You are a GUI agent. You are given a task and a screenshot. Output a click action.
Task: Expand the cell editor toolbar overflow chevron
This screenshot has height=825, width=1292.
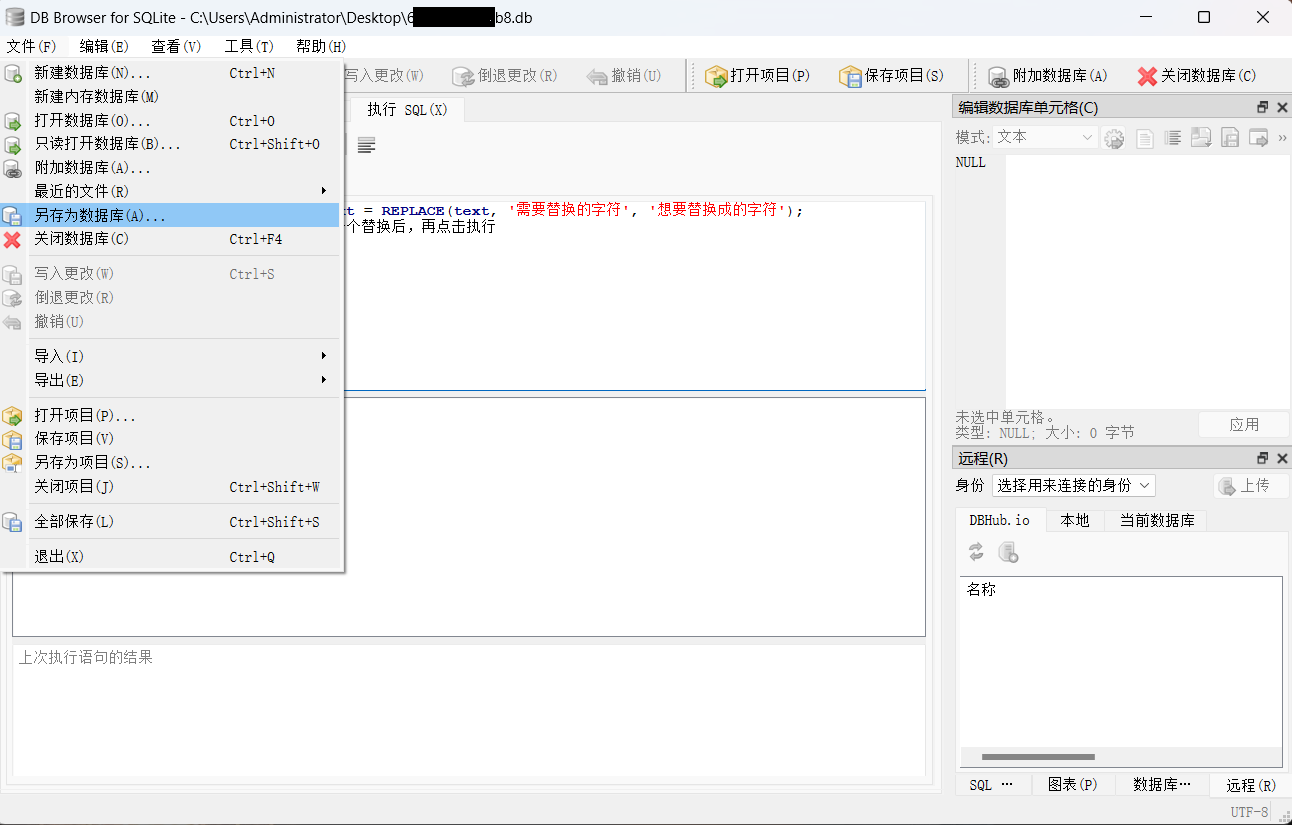click(1282, 138)
